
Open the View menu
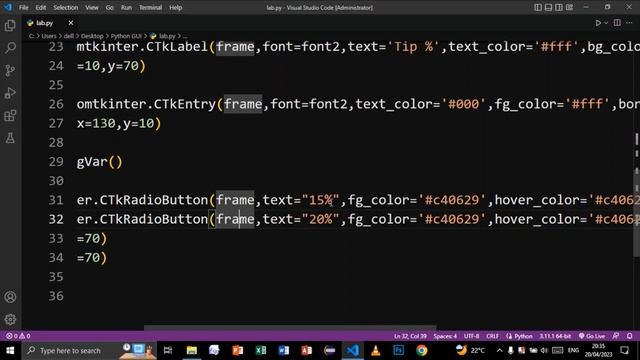(91, 7)
